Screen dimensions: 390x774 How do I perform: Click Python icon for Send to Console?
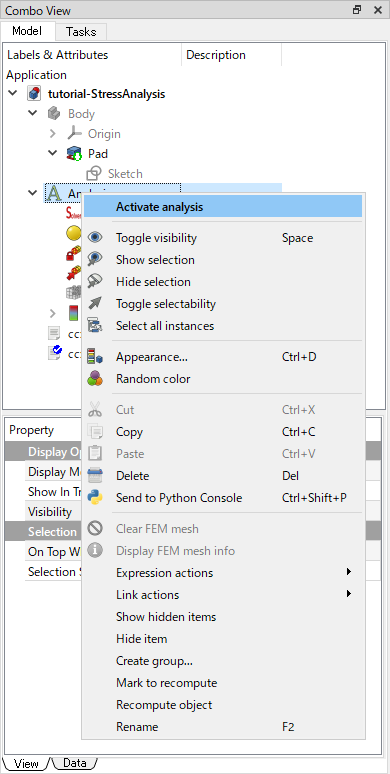point(95,498)
